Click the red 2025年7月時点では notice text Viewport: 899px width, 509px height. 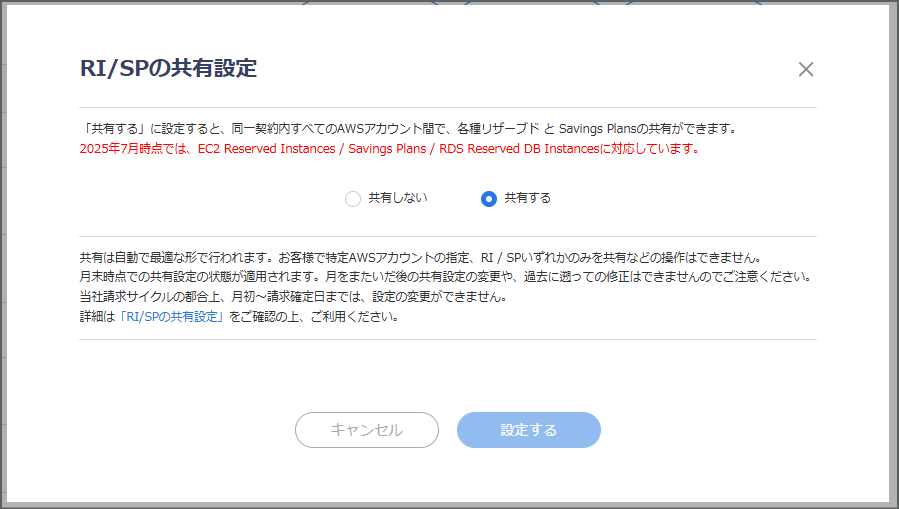click(136, 149)
